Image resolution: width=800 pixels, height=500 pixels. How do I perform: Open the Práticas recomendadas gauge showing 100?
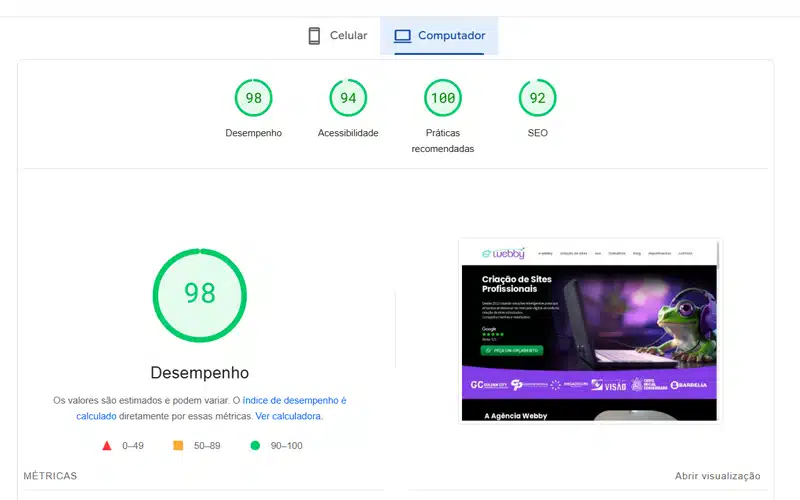(x=443, y=97)
